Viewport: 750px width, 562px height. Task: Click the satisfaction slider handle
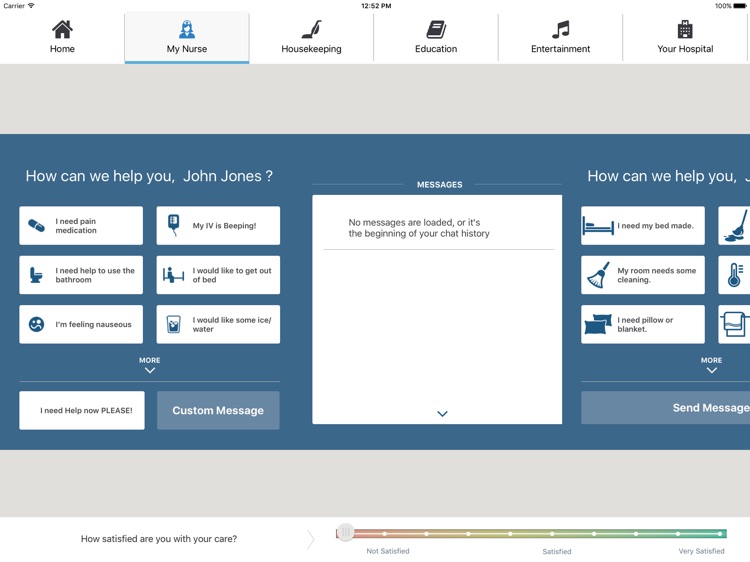(345, 532)
